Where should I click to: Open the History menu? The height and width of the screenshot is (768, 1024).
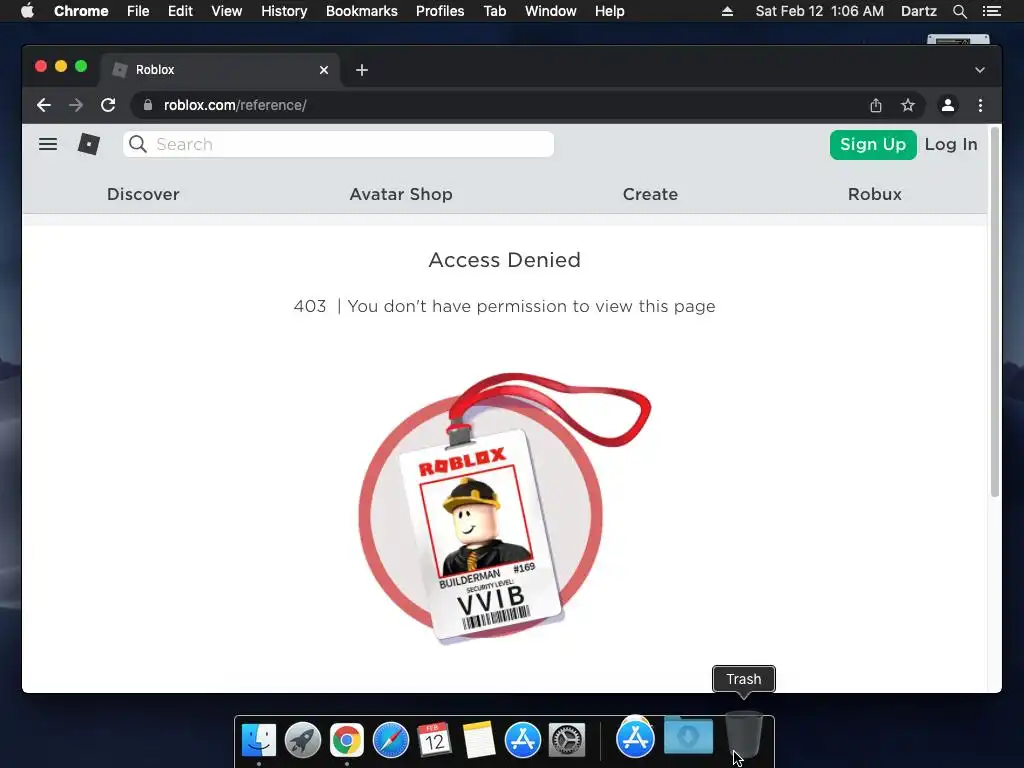tap(284, 11)
